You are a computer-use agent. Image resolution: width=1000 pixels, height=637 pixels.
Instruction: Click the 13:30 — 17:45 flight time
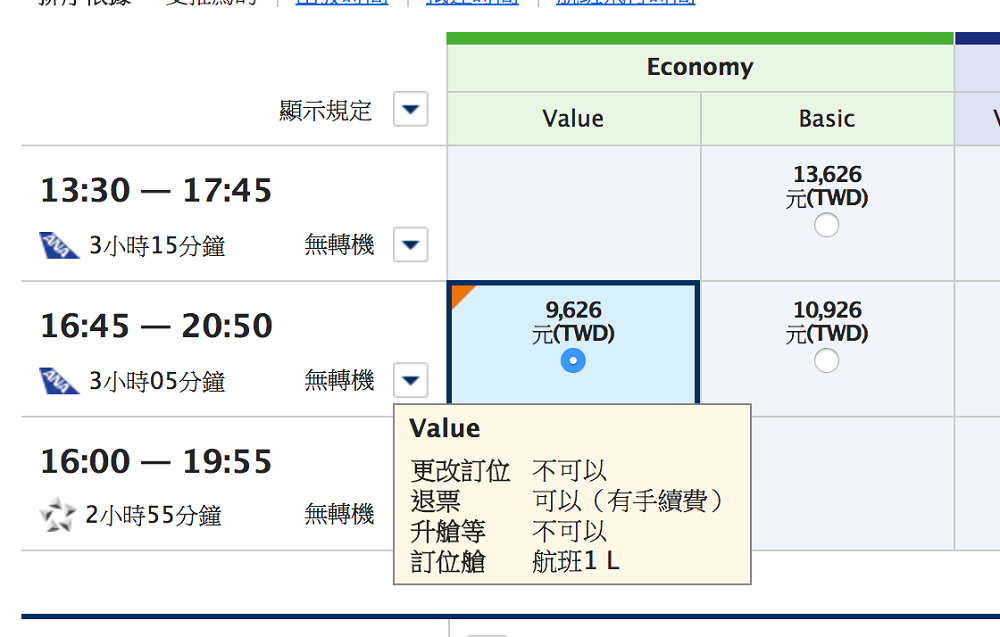pos(156,190)
